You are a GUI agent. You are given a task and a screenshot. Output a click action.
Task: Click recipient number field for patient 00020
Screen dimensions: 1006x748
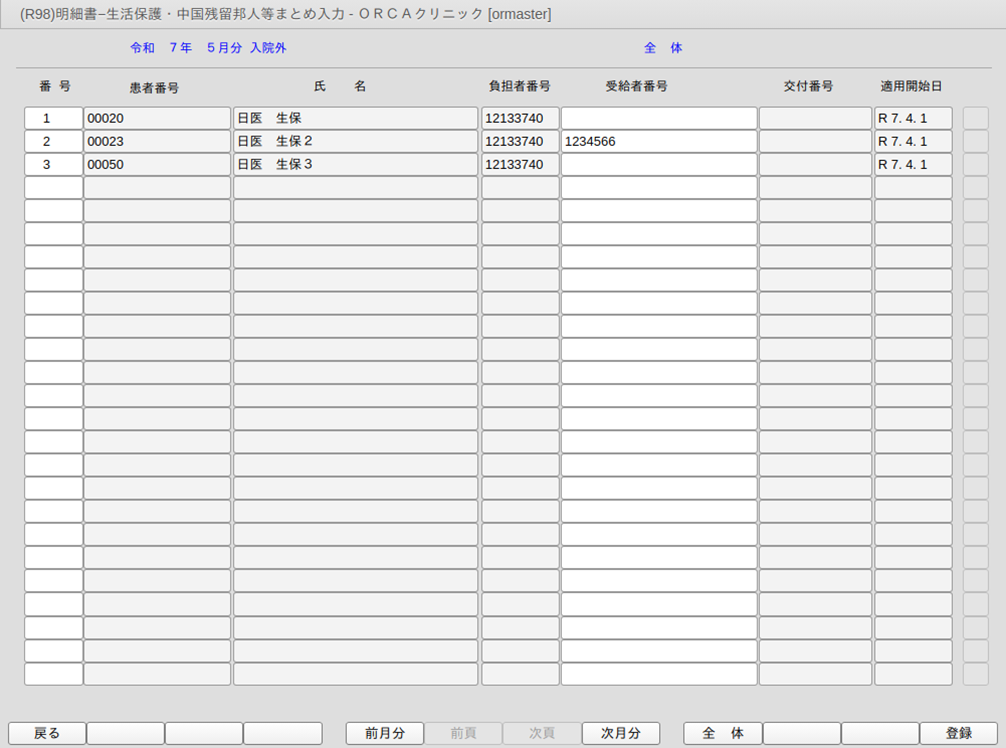pos(658,118)
